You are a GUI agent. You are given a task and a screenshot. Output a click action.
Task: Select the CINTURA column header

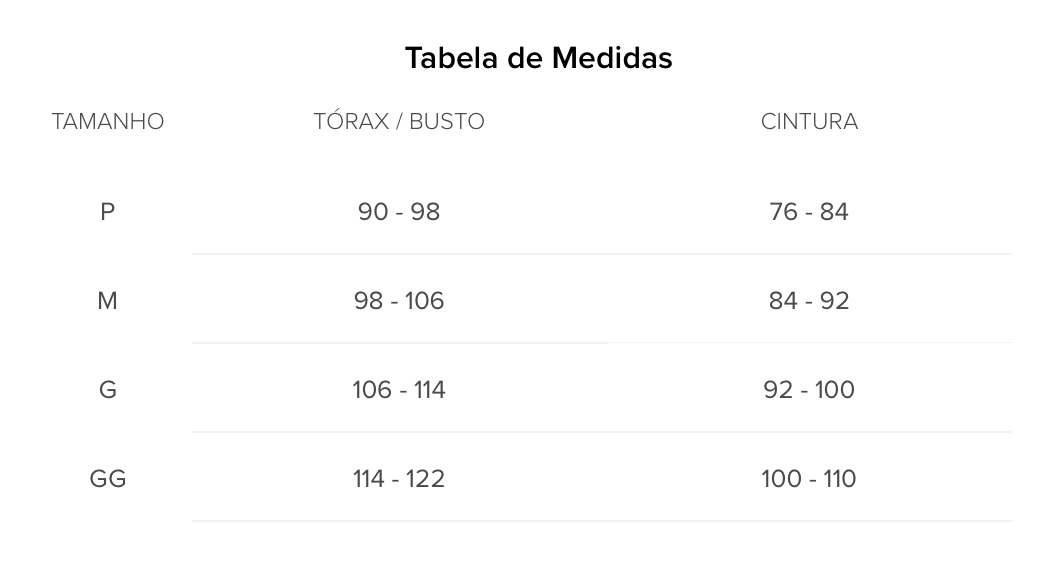click(x=809, y=122)
